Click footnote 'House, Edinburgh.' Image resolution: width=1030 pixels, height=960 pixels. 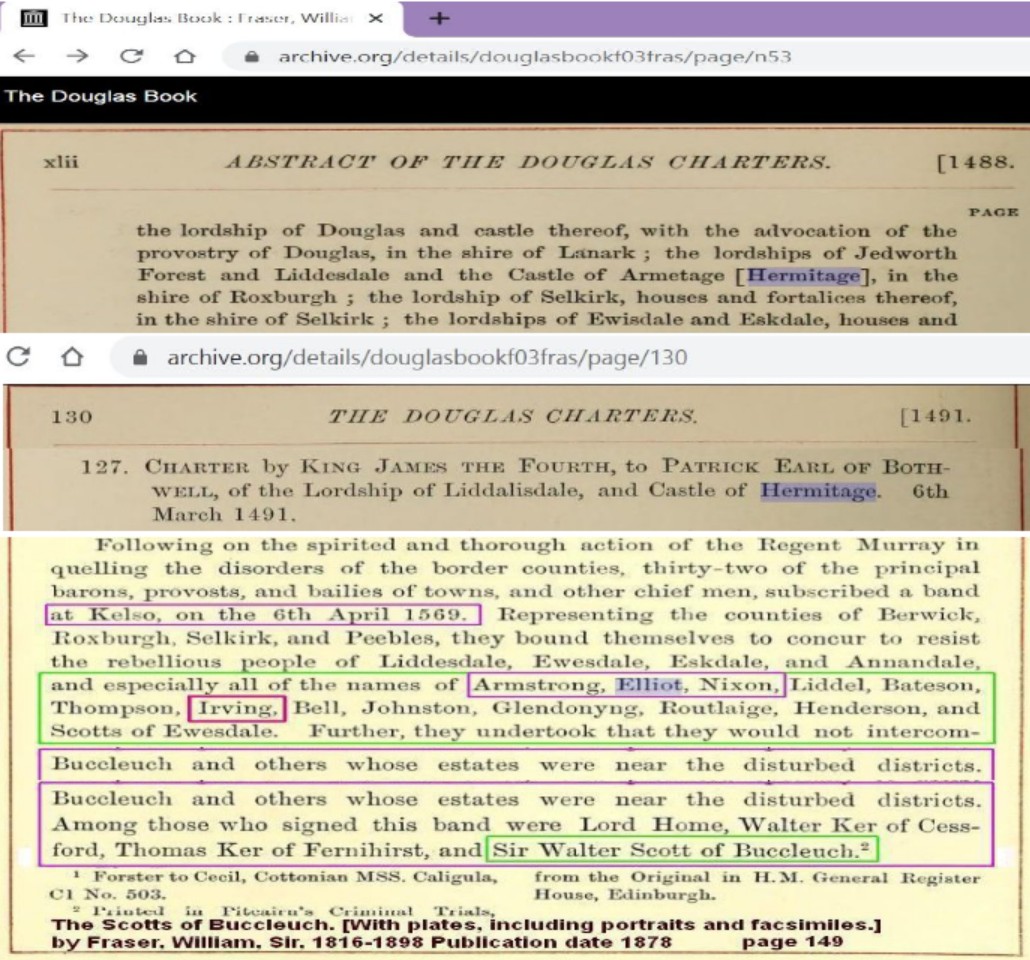pos(624,894)
